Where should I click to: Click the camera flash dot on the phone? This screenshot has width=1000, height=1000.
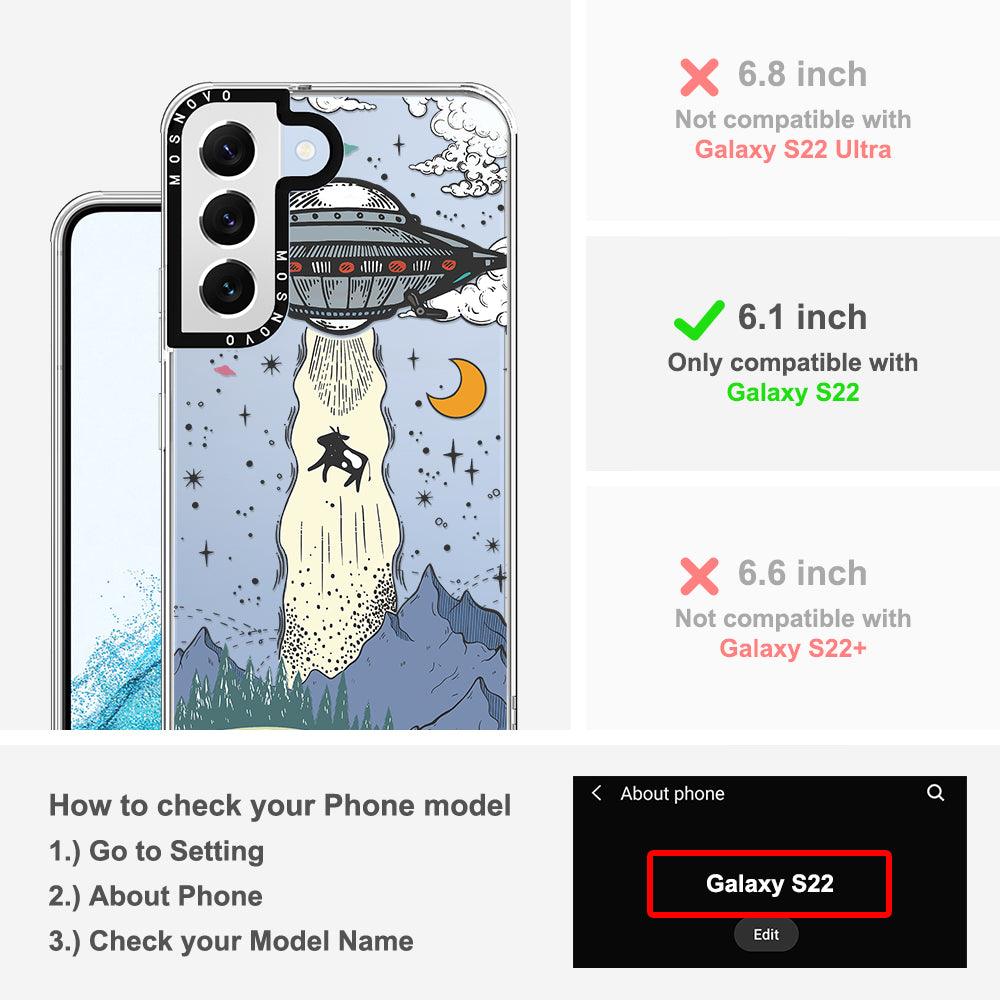[305, 151]
